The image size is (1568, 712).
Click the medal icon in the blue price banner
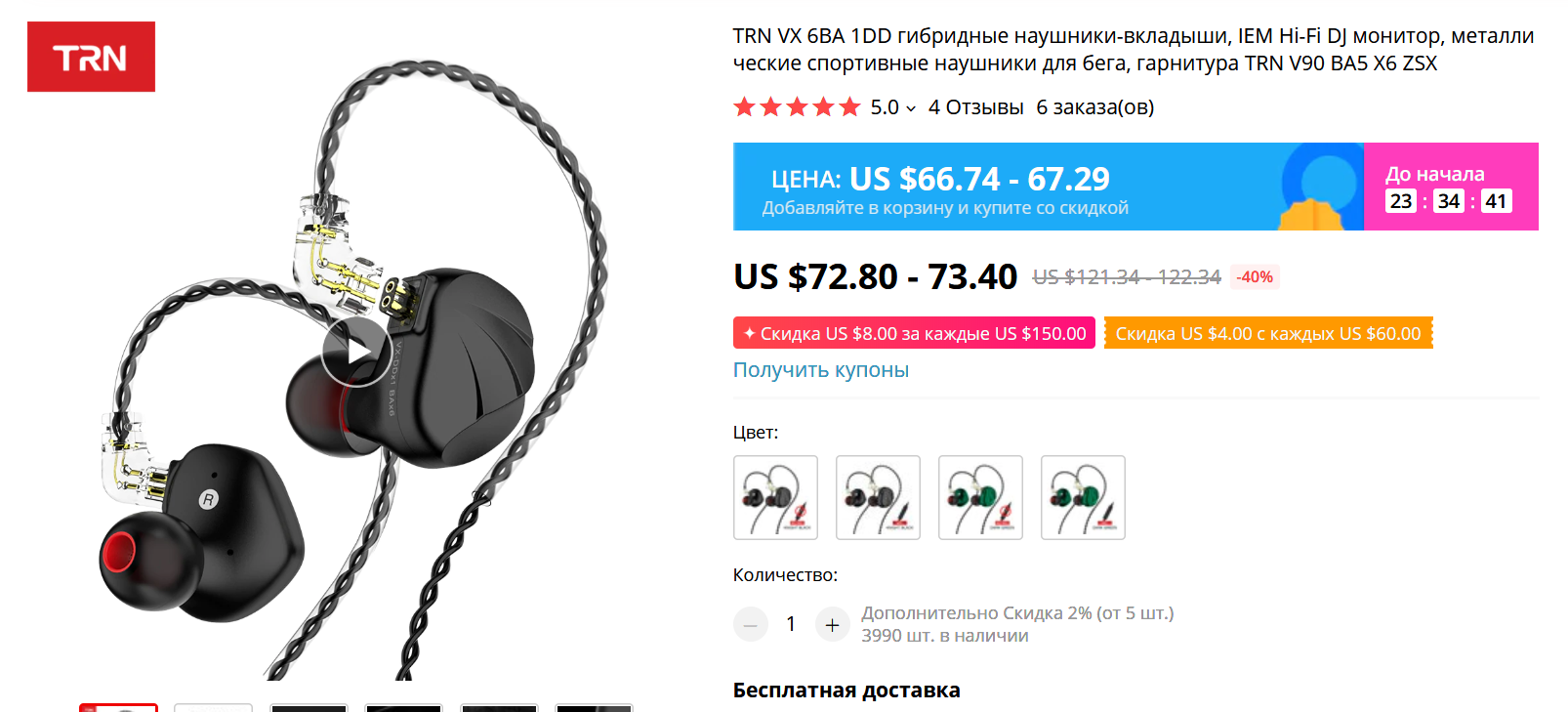[1321, 187]
